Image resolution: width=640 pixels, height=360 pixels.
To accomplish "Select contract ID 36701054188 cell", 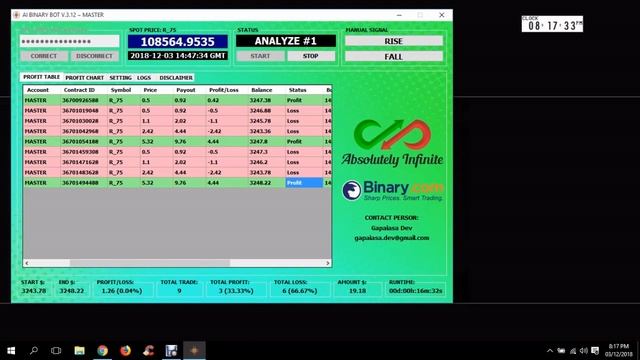I will [x=83, y=142].
